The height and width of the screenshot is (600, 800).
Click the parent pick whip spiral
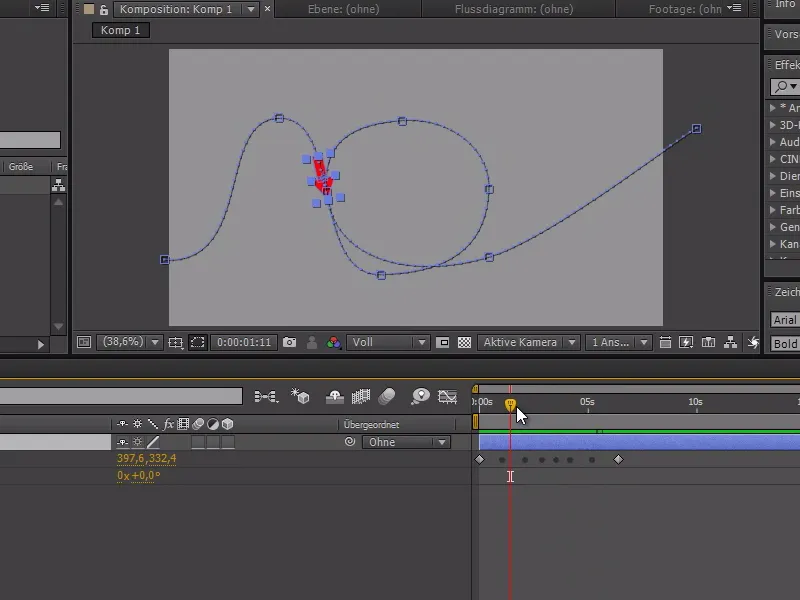[349, 442]
